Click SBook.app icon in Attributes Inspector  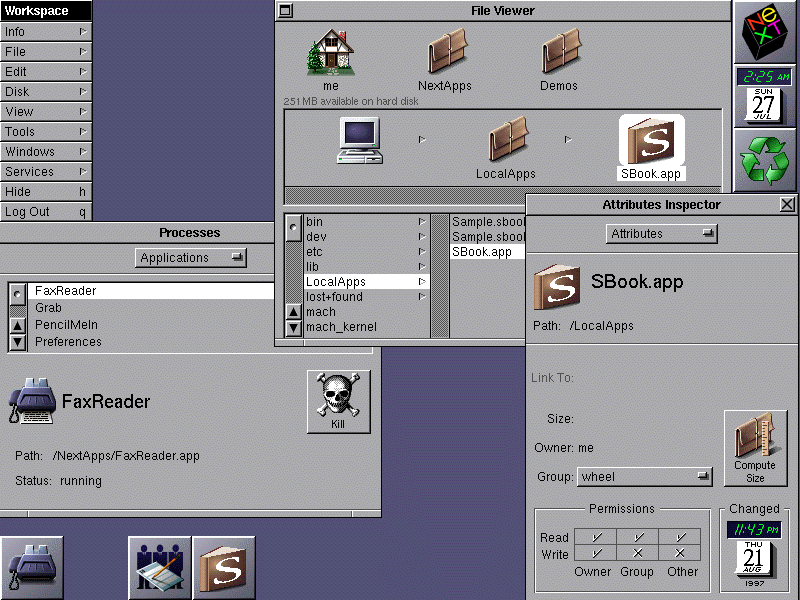click(x=557, y=287)
